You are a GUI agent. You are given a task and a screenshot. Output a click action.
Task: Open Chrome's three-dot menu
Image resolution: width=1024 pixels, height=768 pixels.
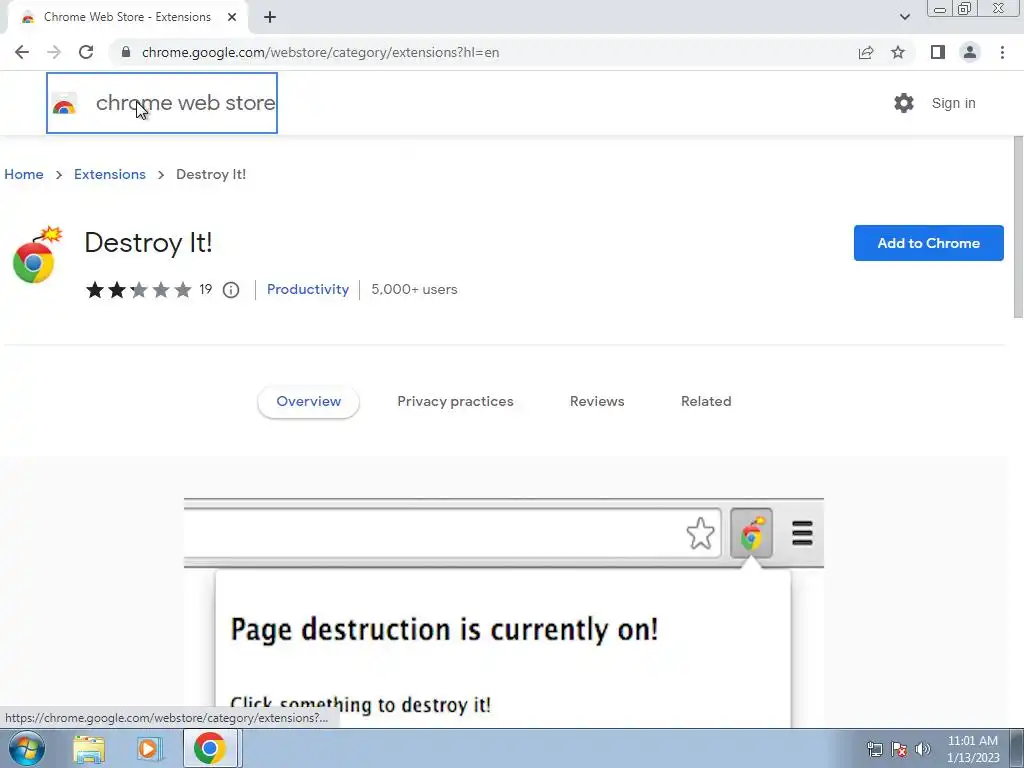tap(1002, 52)
